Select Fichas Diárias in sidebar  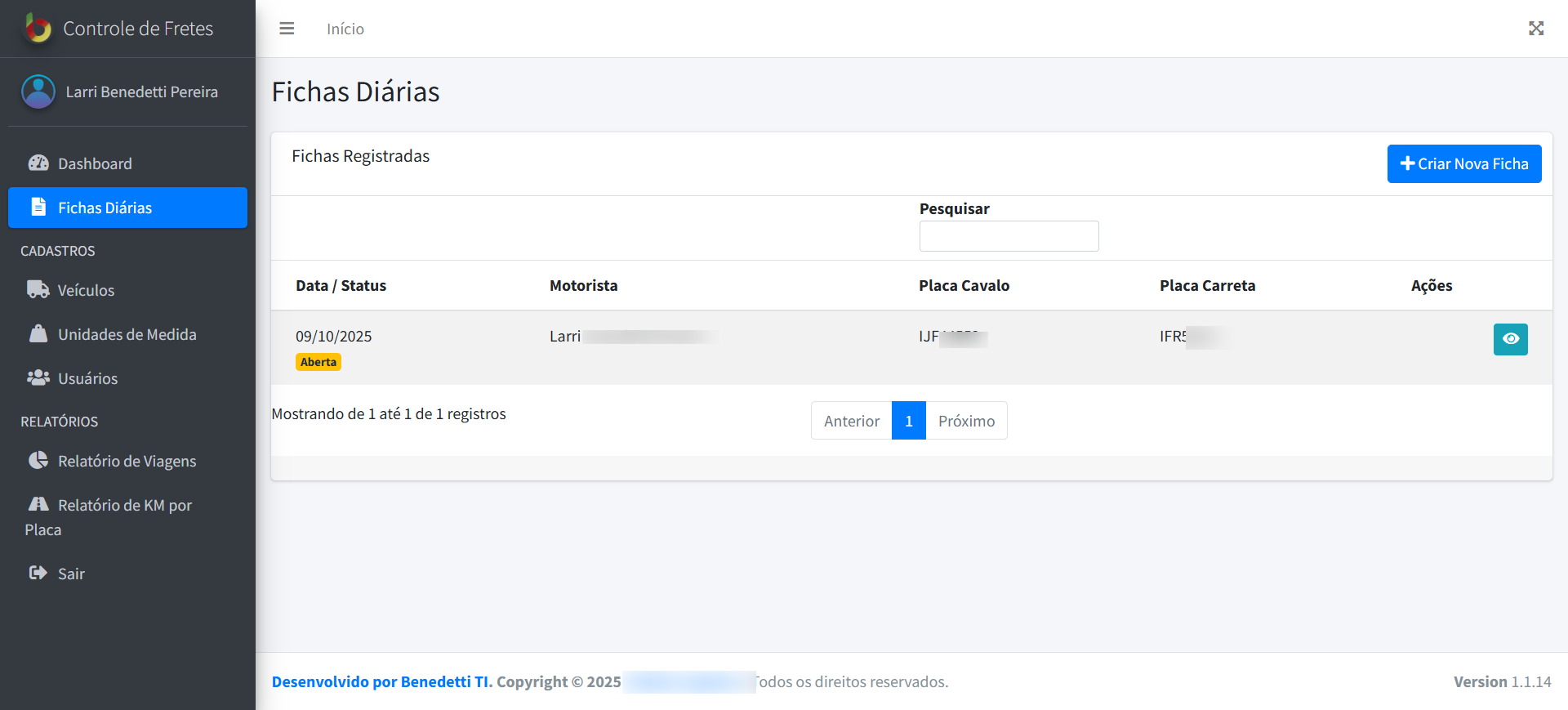click(x=105, y=208)
